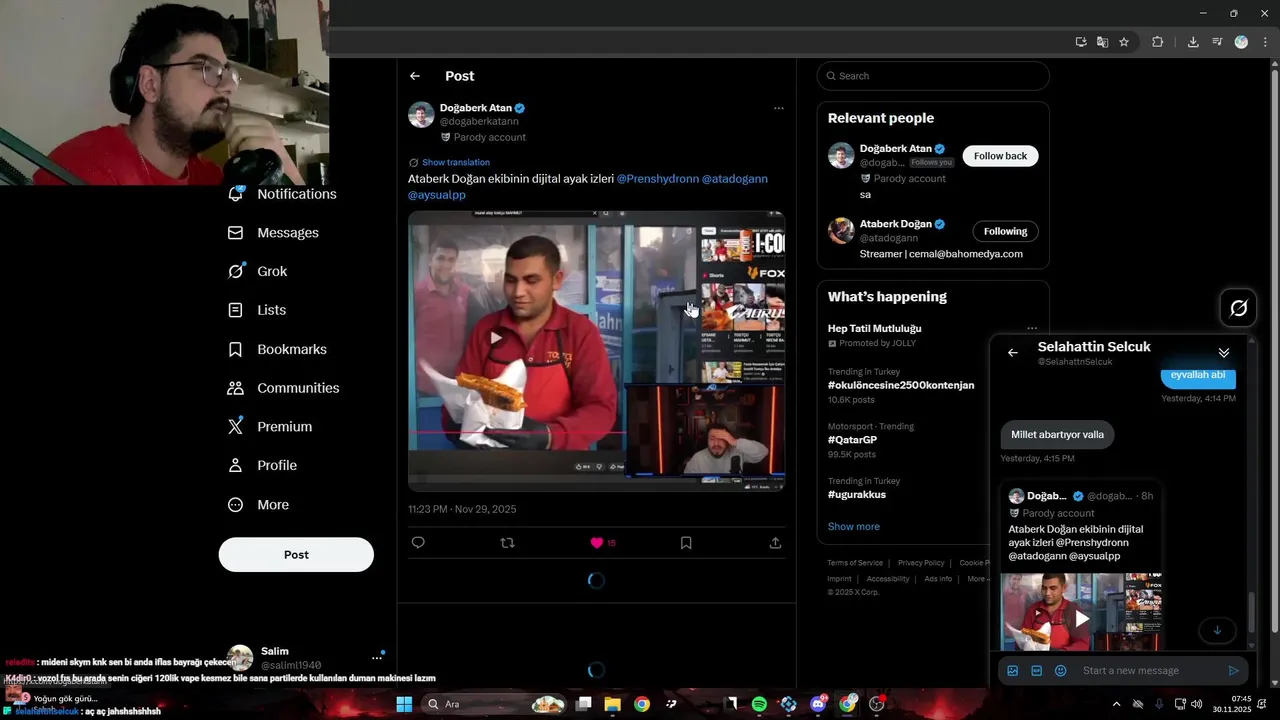Open Spotify from the taskbar
1280x720 pixels.
click(759, 704)
